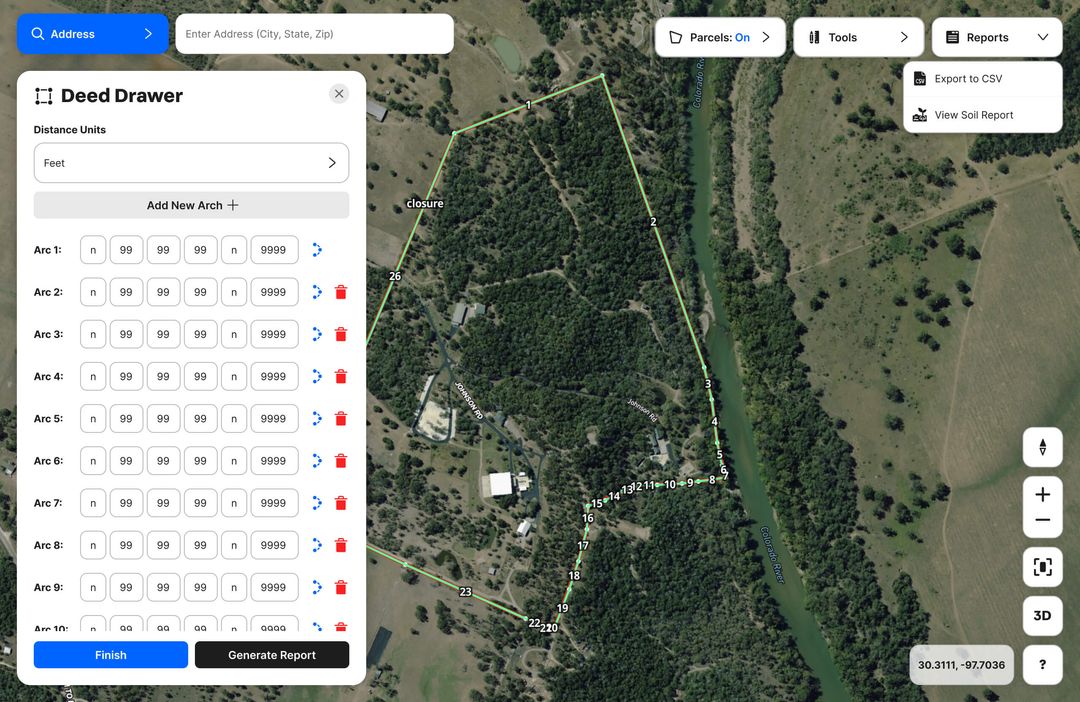Select the Address pin icon on the blue button
Image resolution: width=1080 pixels, height=702 pixels.
37,32
